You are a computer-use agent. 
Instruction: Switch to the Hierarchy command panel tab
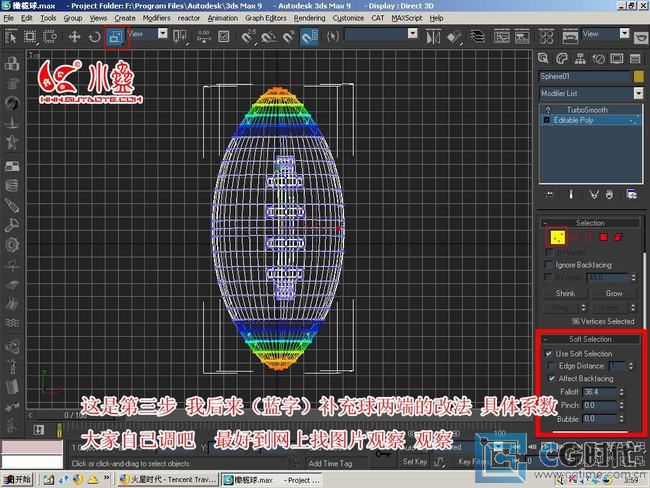pos(580,58)
